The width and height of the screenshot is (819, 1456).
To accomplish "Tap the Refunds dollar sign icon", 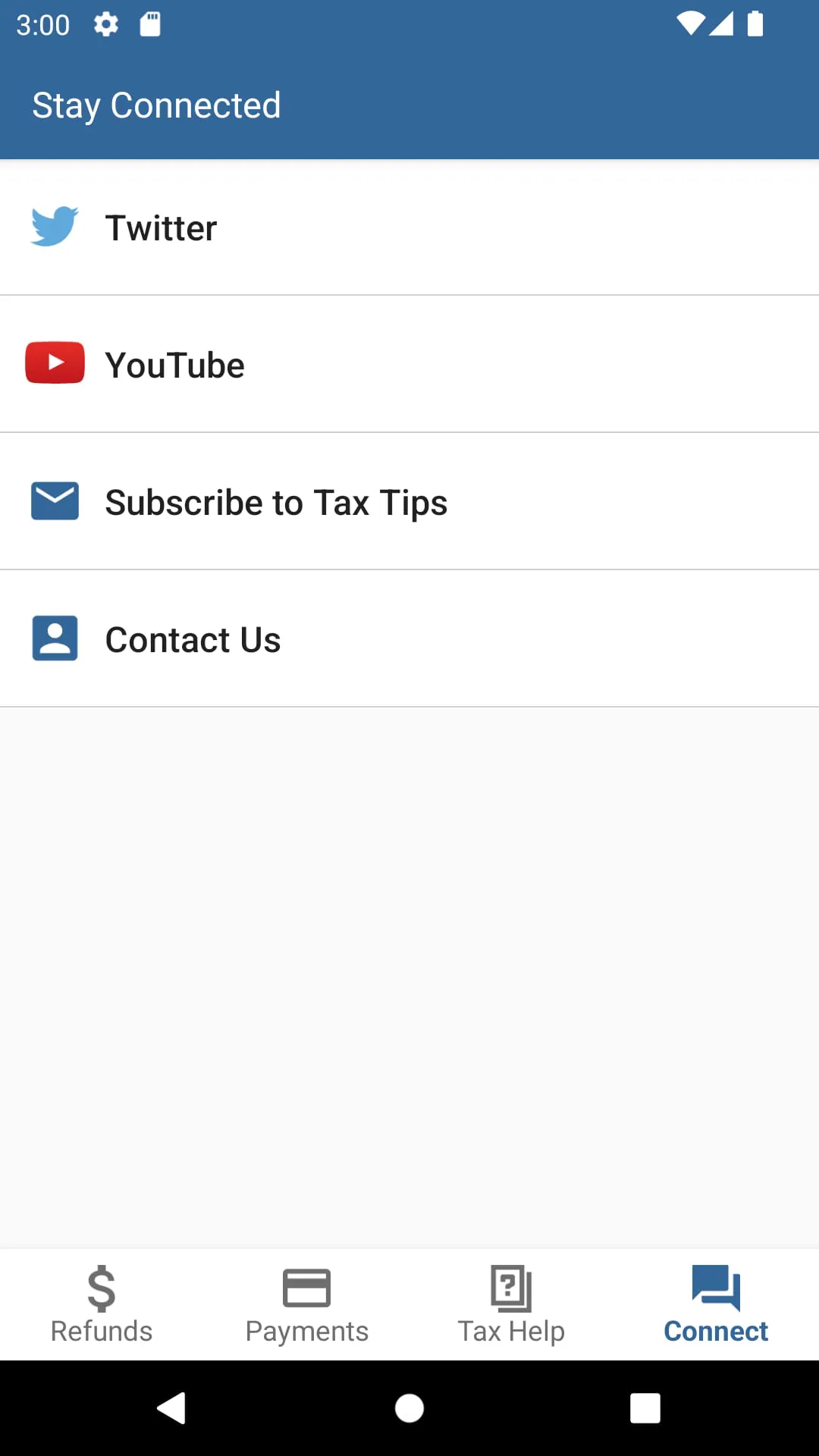I will click(x=102, y=1288).
